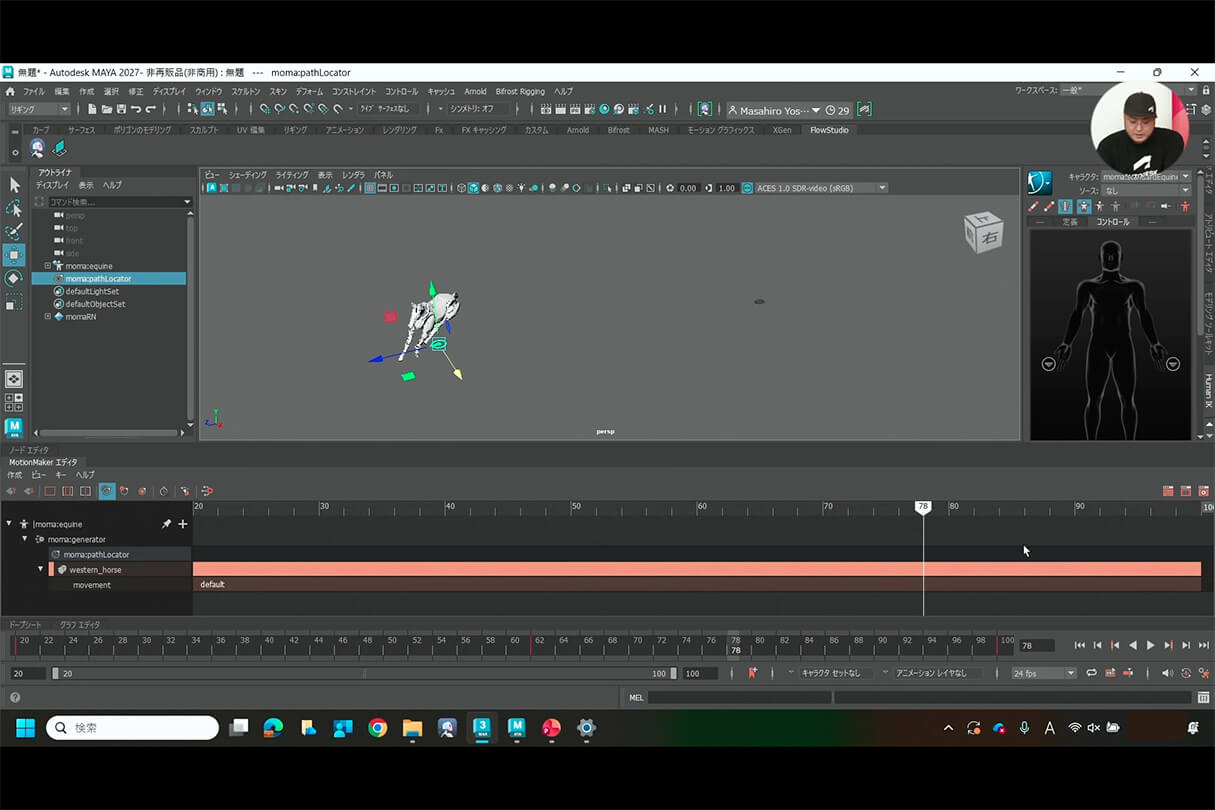Open Chrome from the taskbar

pos(377,727)
